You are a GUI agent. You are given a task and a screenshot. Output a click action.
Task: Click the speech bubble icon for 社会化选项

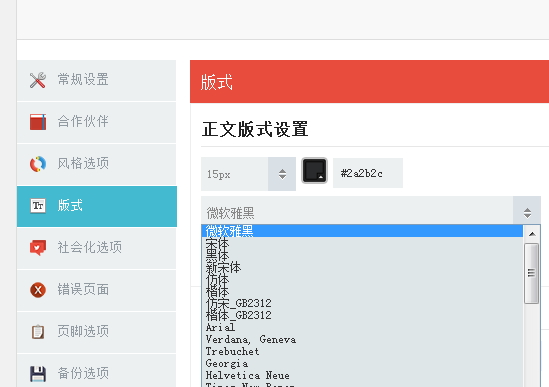(x=38, y=248)
